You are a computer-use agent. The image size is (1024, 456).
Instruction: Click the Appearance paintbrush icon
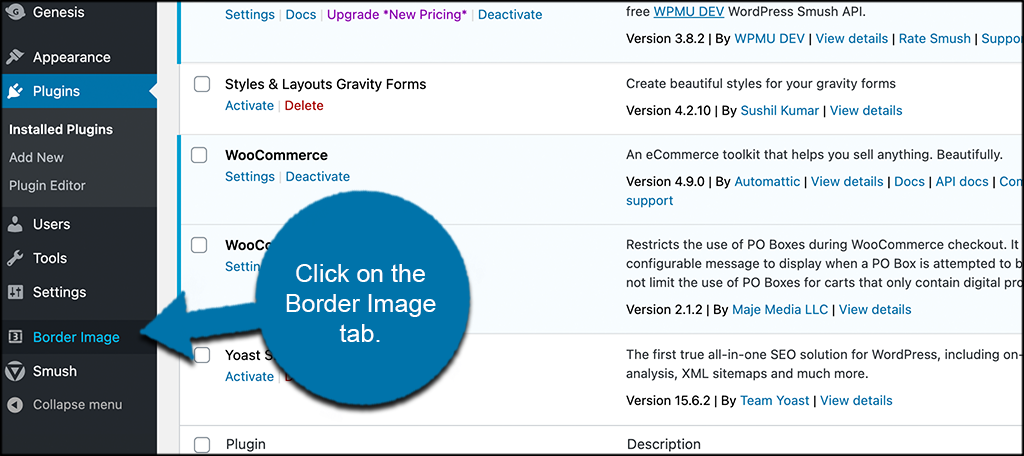coord(14,57)
